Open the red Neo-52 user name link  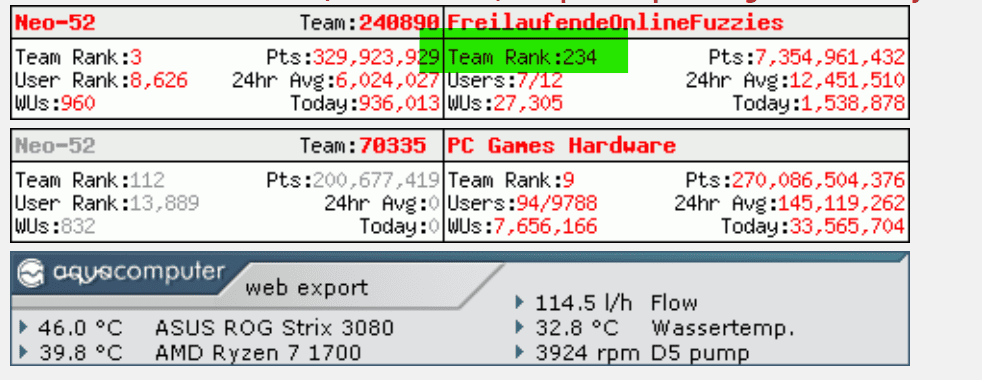coord(55,23)
